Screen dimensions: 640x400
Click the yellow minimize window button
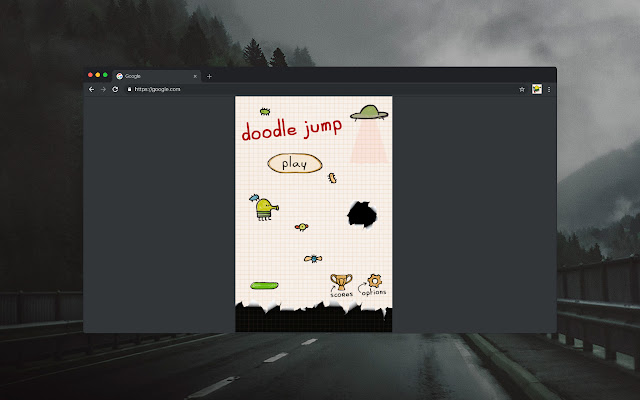coord(98,75)
